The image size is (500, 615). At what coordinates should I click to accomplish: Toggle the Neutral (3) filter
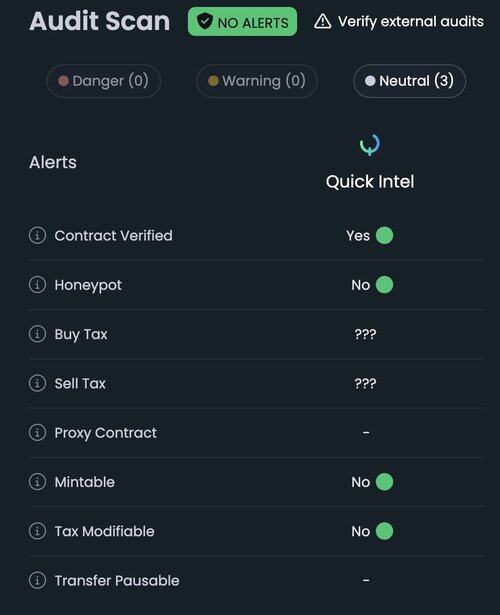[x=409, y=81]
